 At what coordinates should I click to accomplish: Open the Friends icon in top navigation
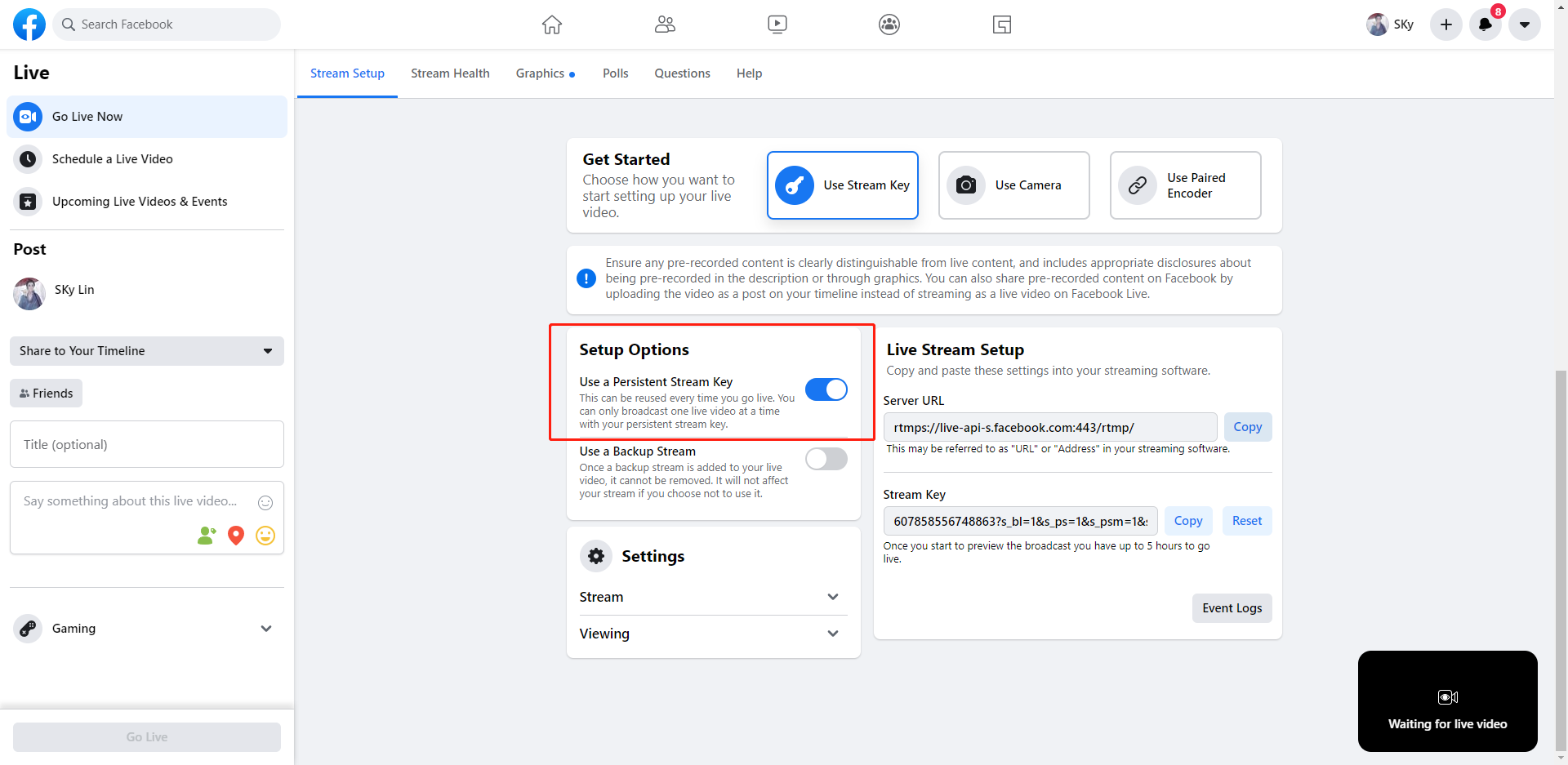pos(665,24)
